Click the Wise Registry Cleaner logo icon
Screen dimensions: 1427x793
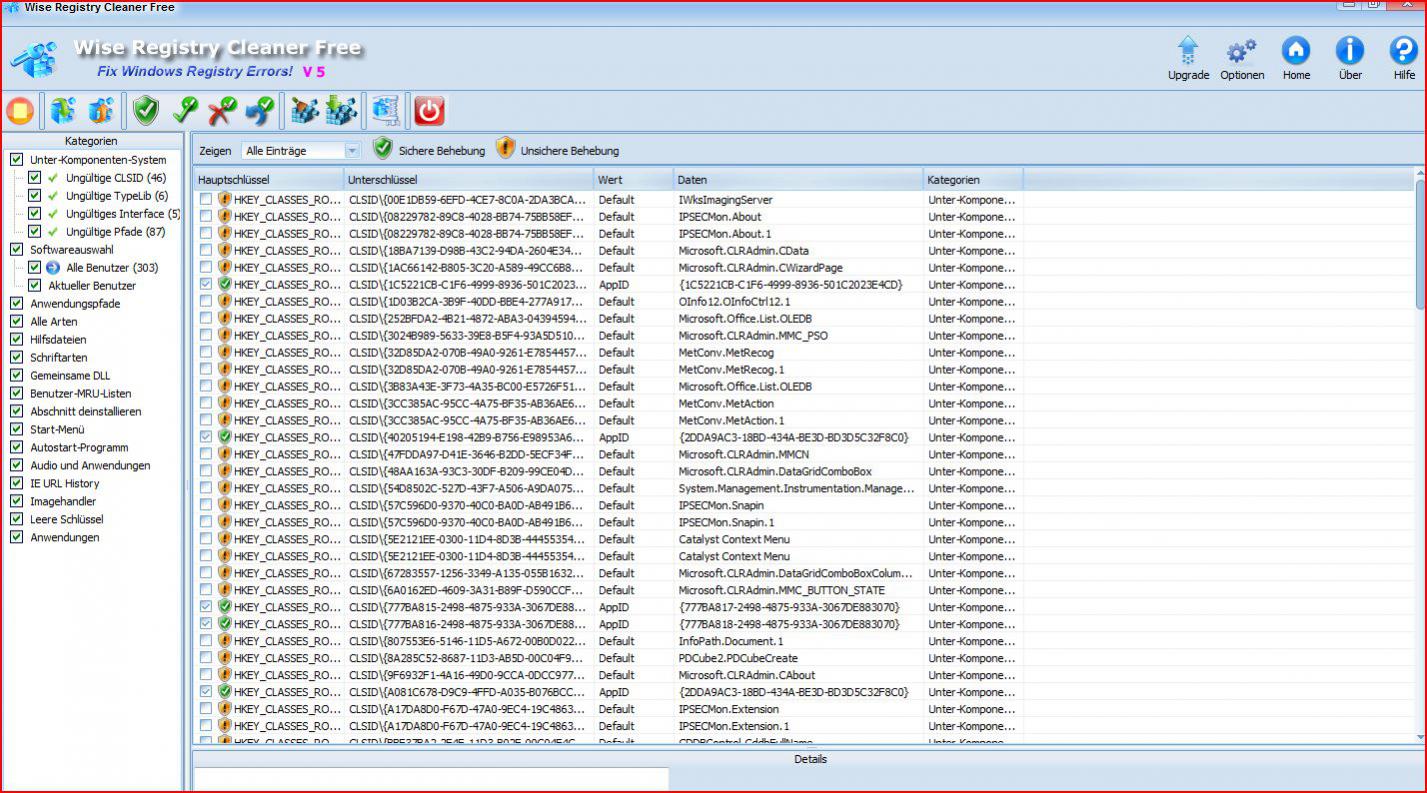pos(34,60)
